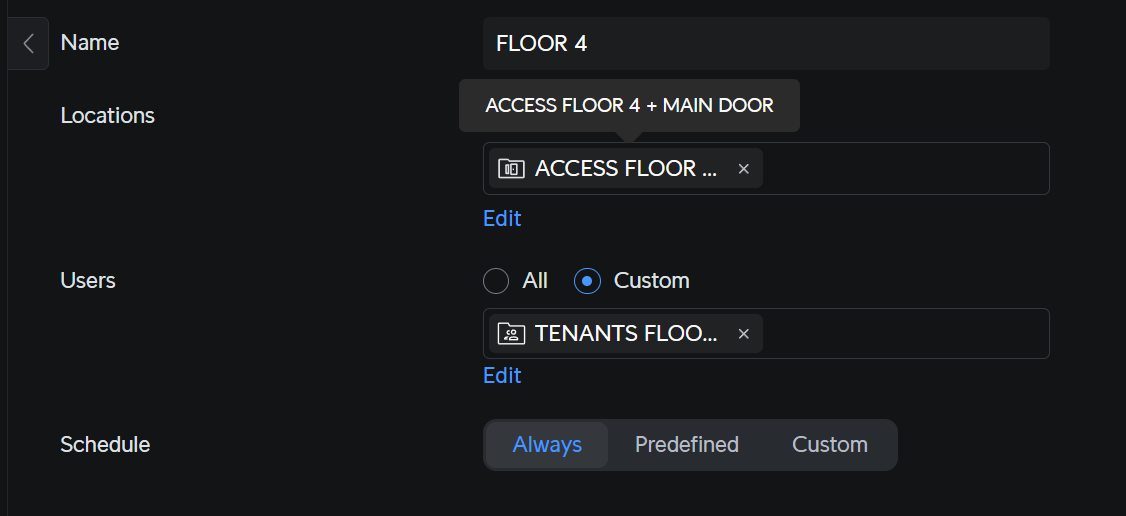Viewport: 1126px width, 516px height.
Task: Choose the Custom schedule option
Action: coord(830,445)
